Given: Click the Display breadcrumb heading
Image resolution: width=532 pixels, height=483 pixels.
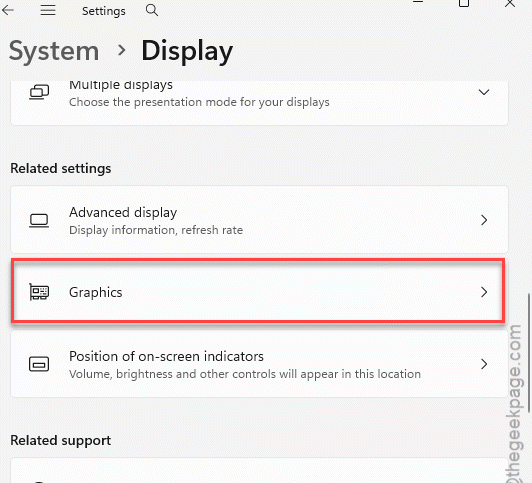Looking at the screenshot, I should pos(187,51).
